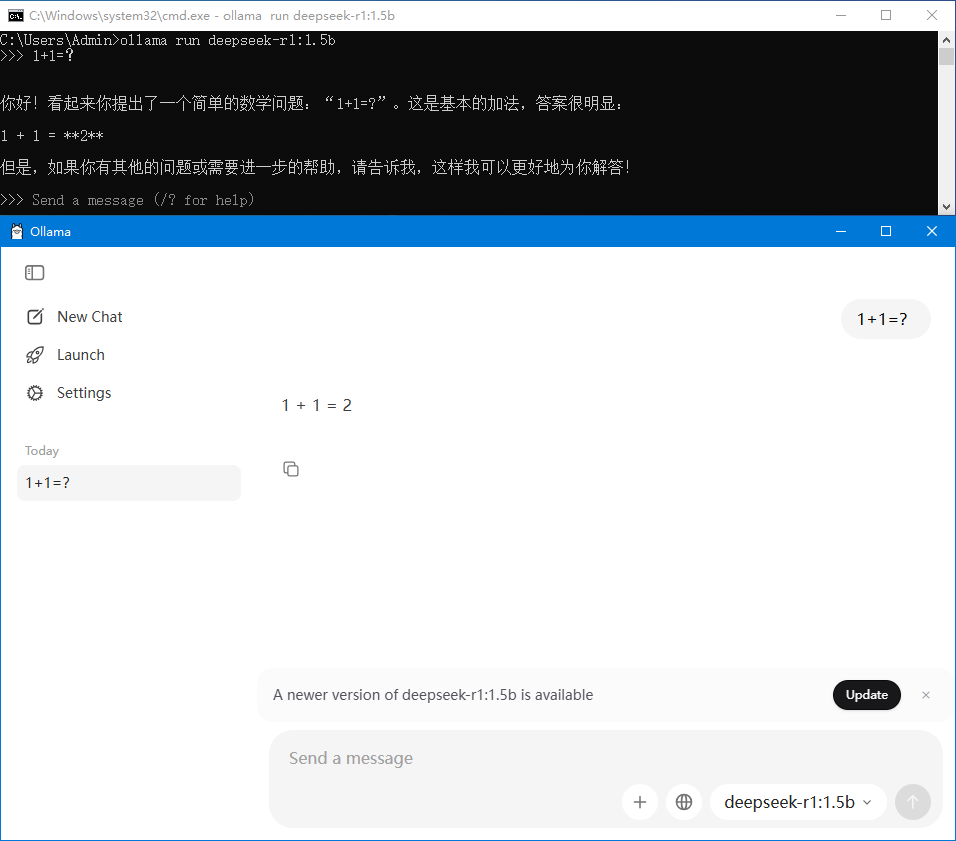This screenshot has width=956, height=841.
Task: Click the Update button
Action: 866,695
